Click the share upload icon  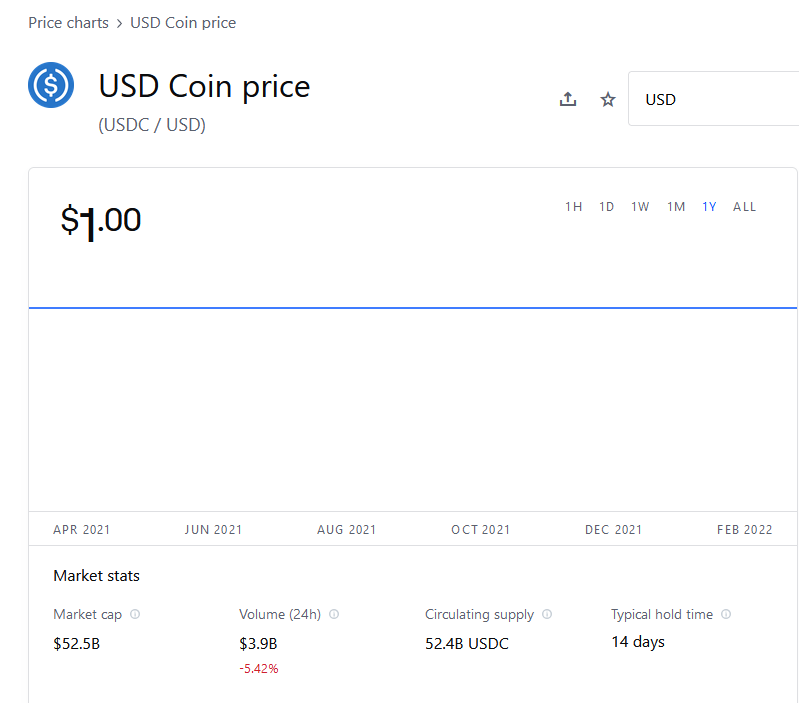pyautogui.click(x=568, y=99)
